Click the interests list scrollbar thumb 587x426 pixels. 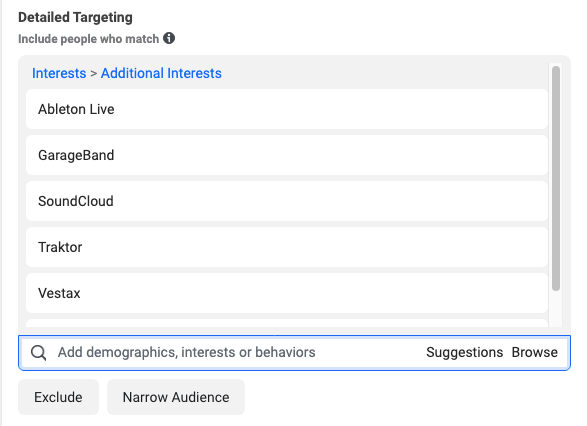[x=556, y=178]
